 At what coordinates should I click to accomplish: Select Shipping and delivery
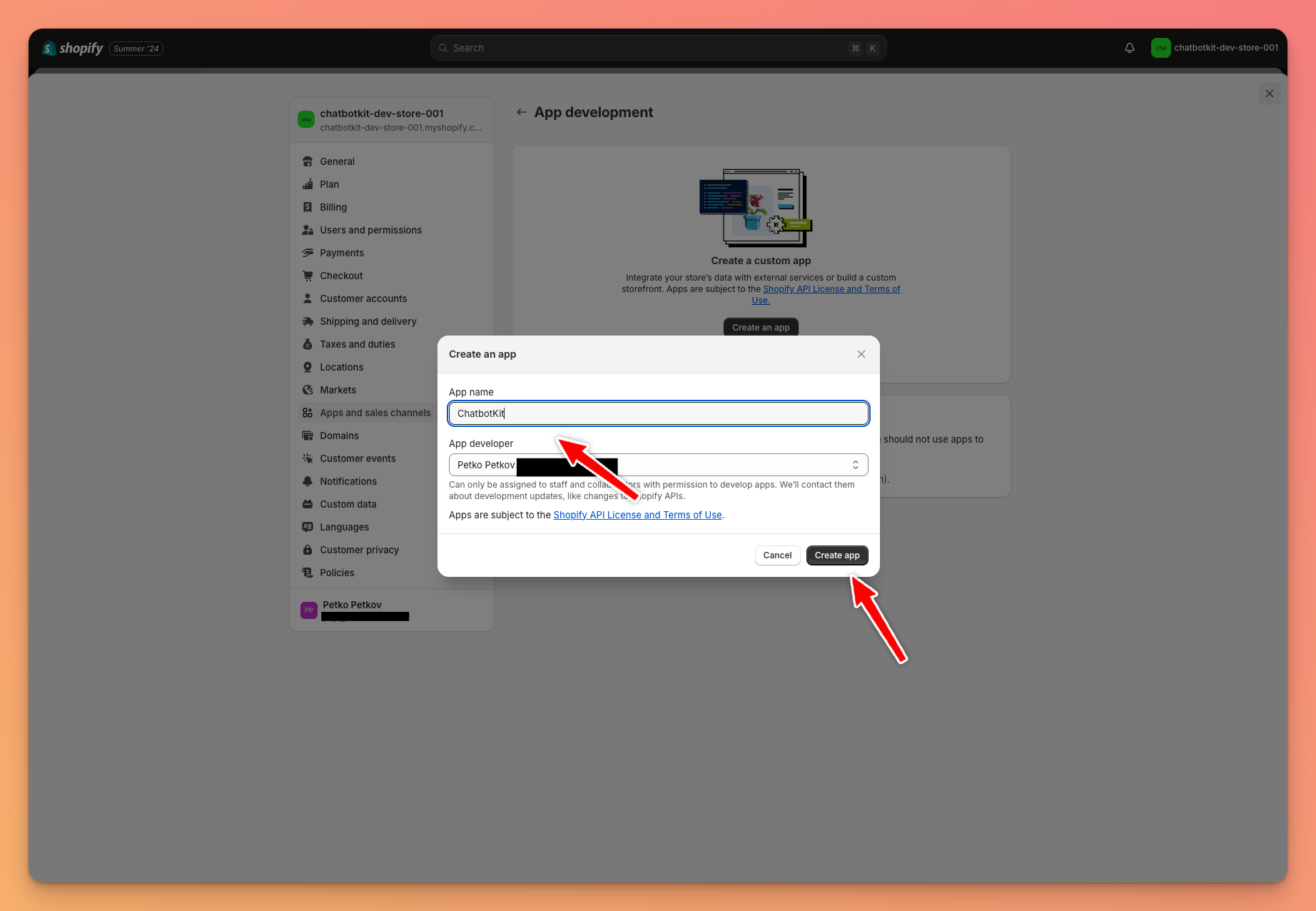coord(391,321)
